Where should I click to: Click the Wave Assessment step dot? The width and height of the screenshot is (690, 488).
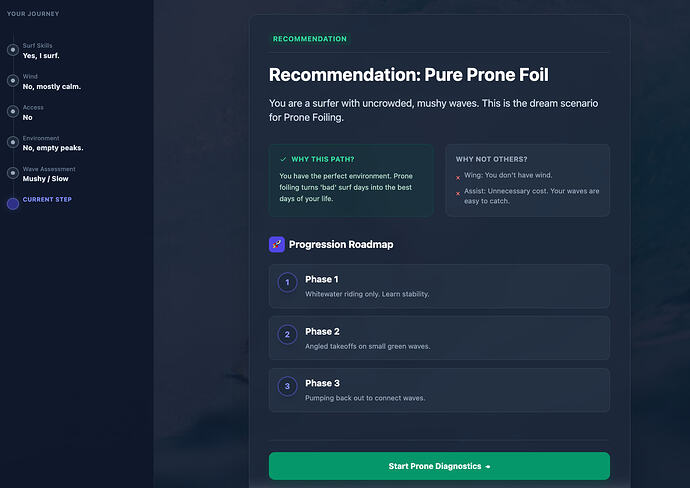coord(13,174)
